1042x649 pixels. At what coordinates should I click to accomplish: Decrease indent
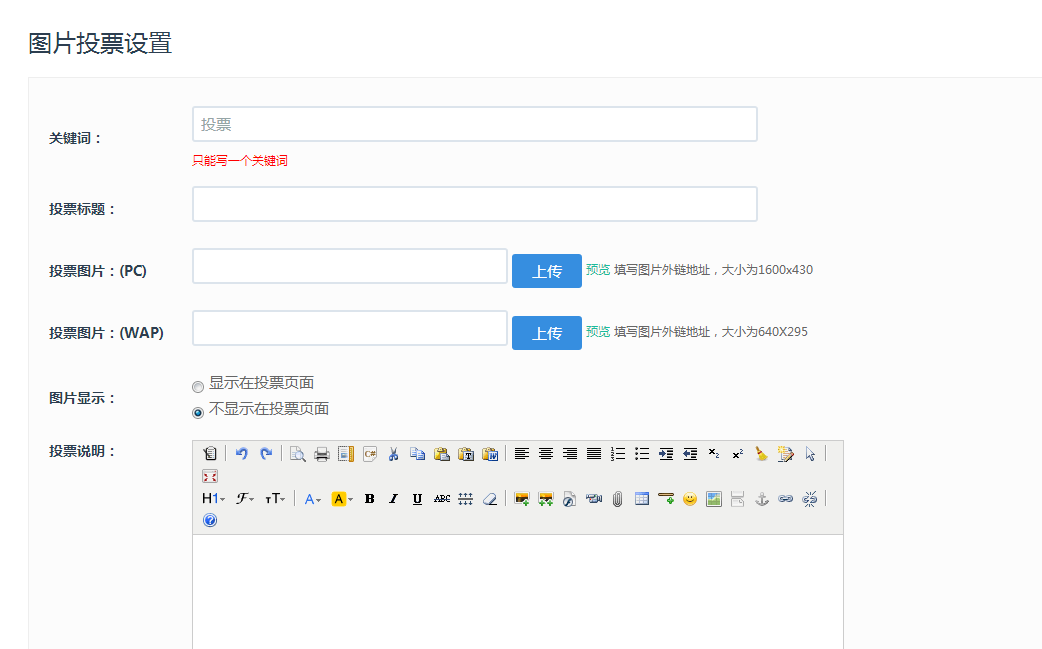coord(690,454)
